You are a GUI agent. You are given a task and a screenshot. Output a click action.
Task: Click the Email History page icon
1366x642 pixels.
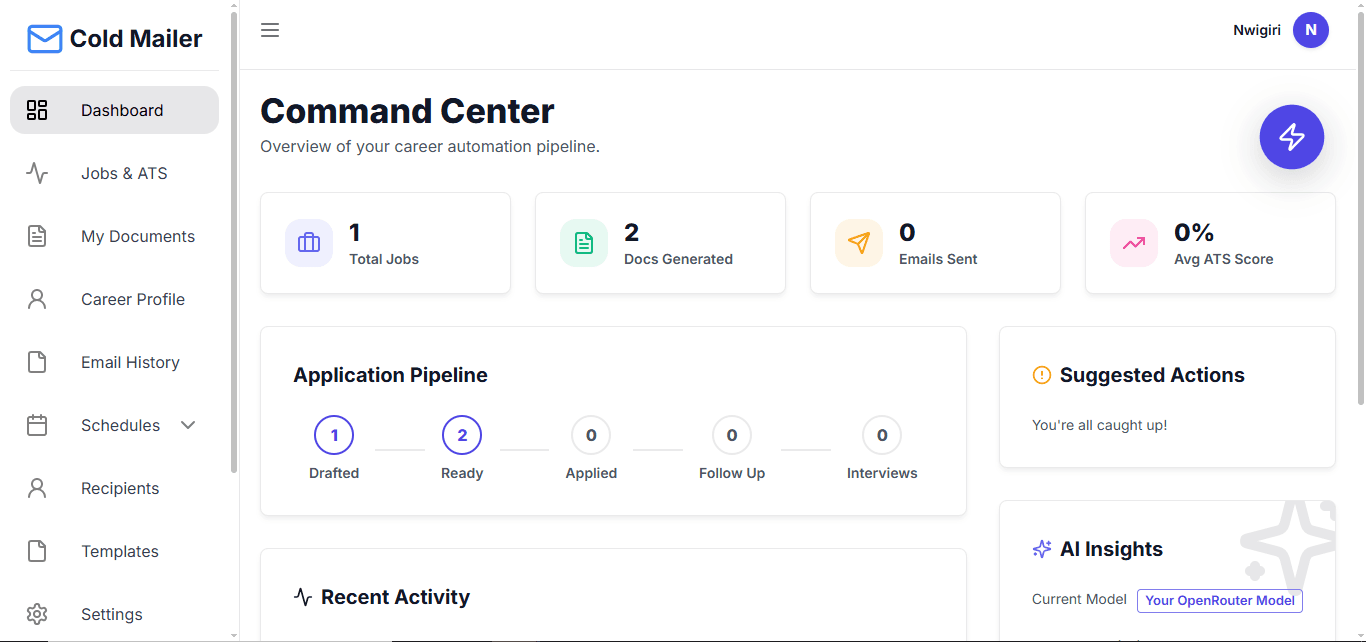[x=37, y=362]
